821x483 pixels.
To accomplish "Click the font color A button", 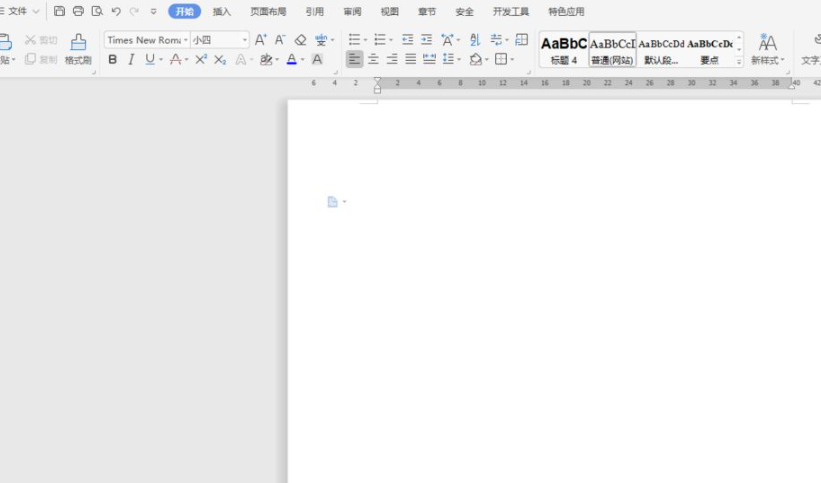I will pos(291,60).
